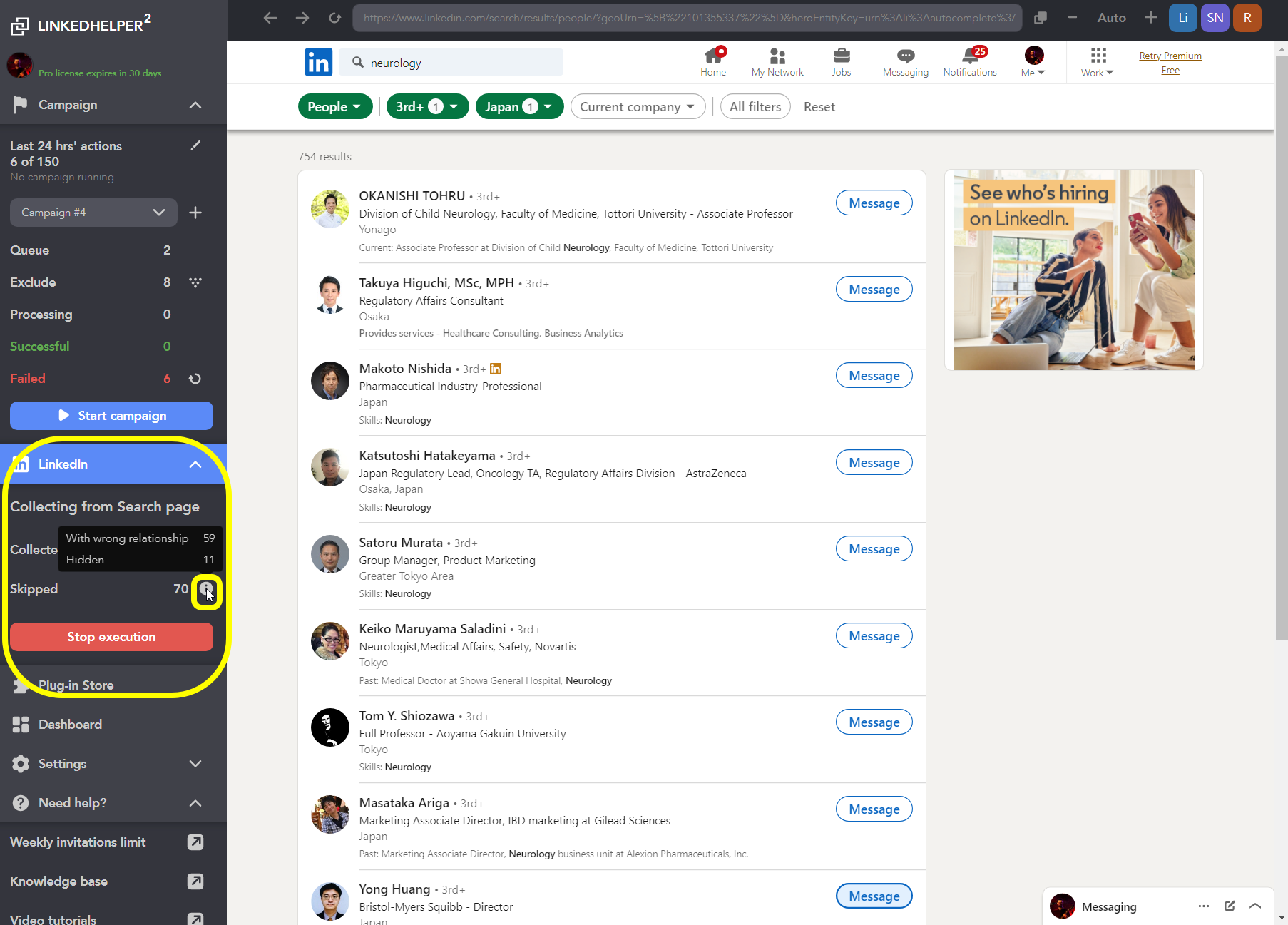
Task: Click the LinkedHelper logo icon
Action: (20, 26)
